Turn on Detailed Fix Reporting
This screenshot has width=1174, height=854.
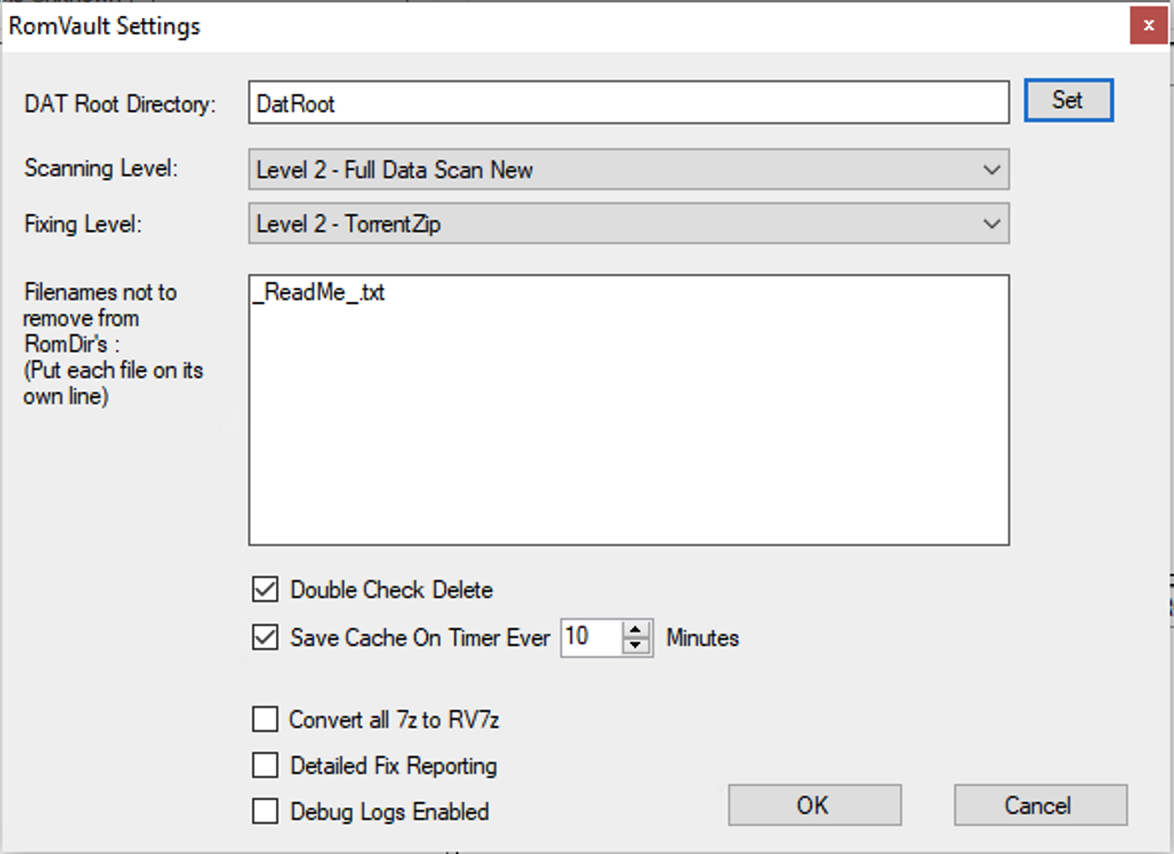pyautogui.click(x=265, y=766)
